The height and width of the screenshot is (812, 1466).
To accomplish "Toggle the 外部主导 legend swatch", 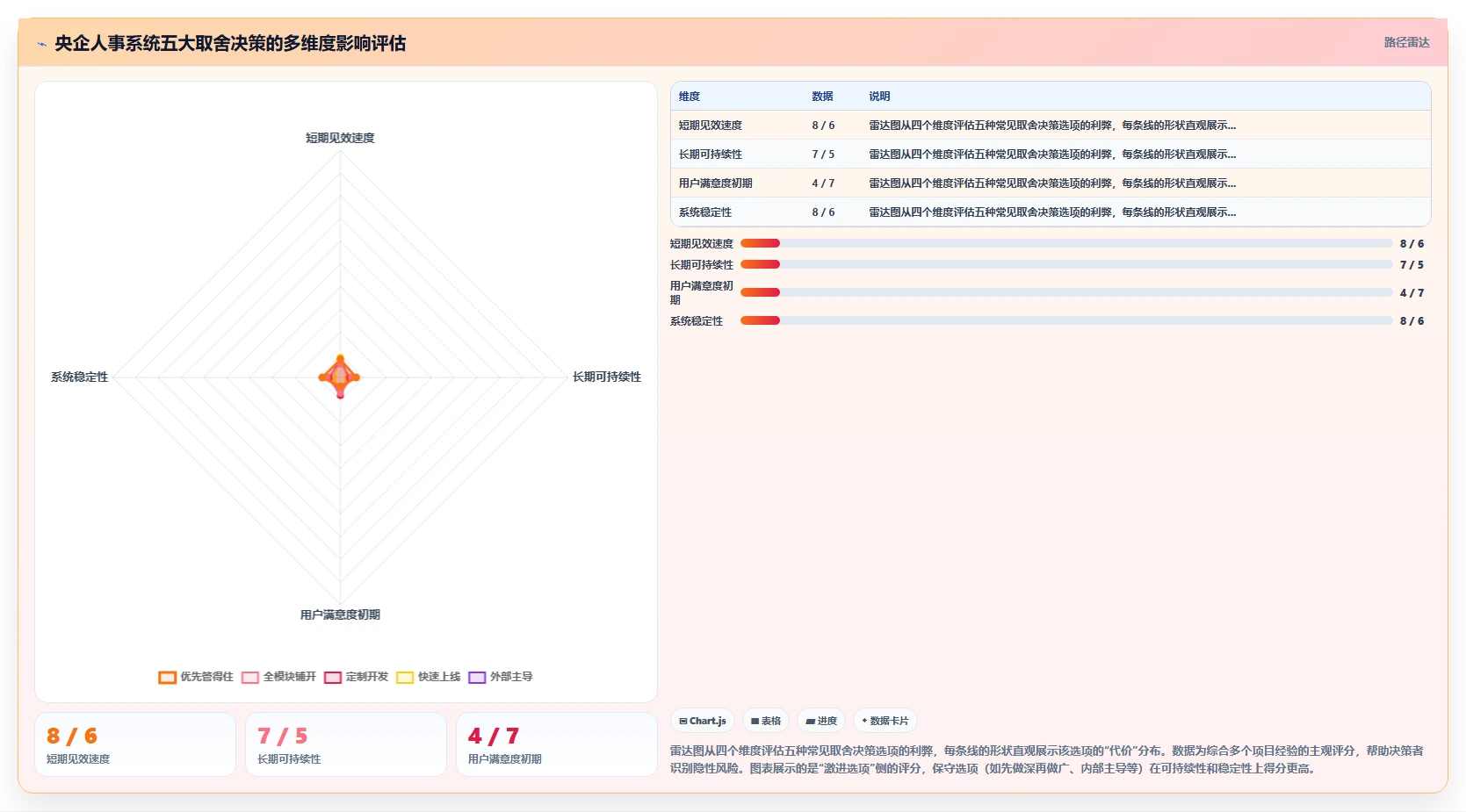I will click(477, 677).
